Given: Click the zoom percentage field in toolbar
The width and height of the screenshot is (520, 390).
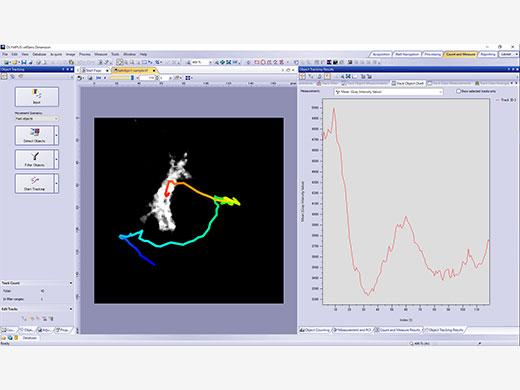Looking at the screenshot, I should point(199,62).
